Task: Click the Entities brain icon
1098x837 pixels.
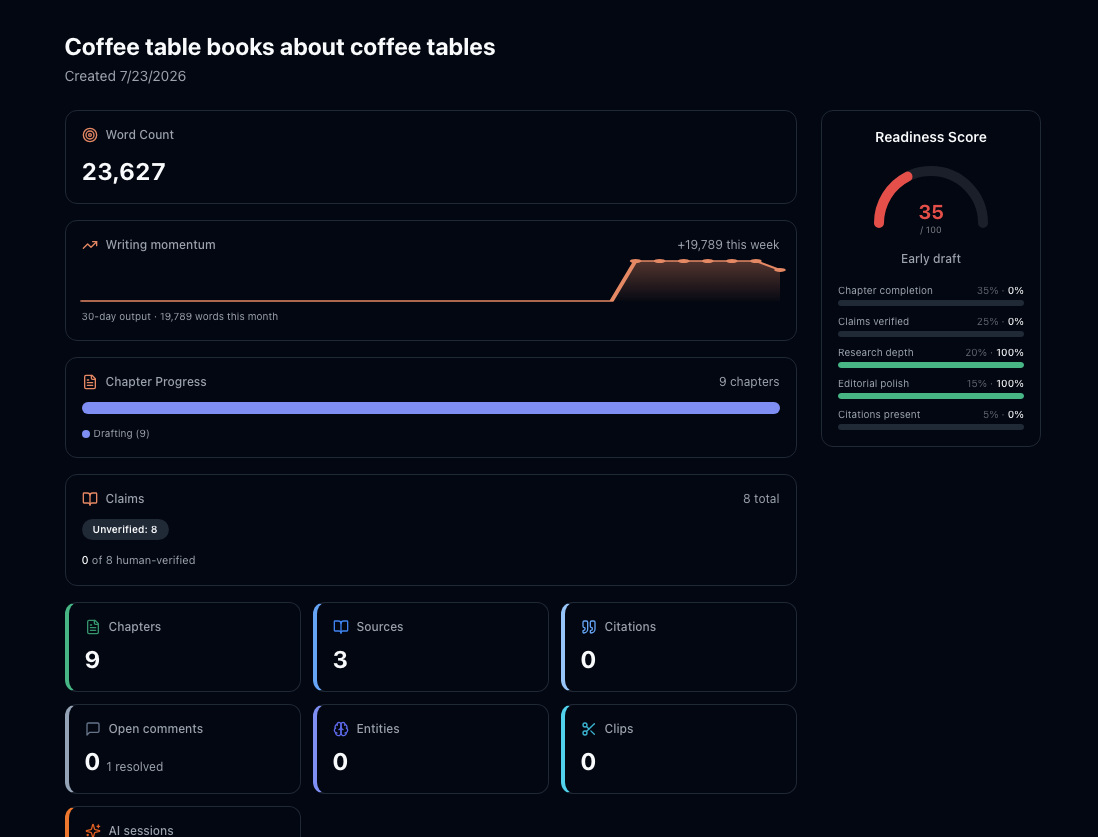Action: [340, 729]
